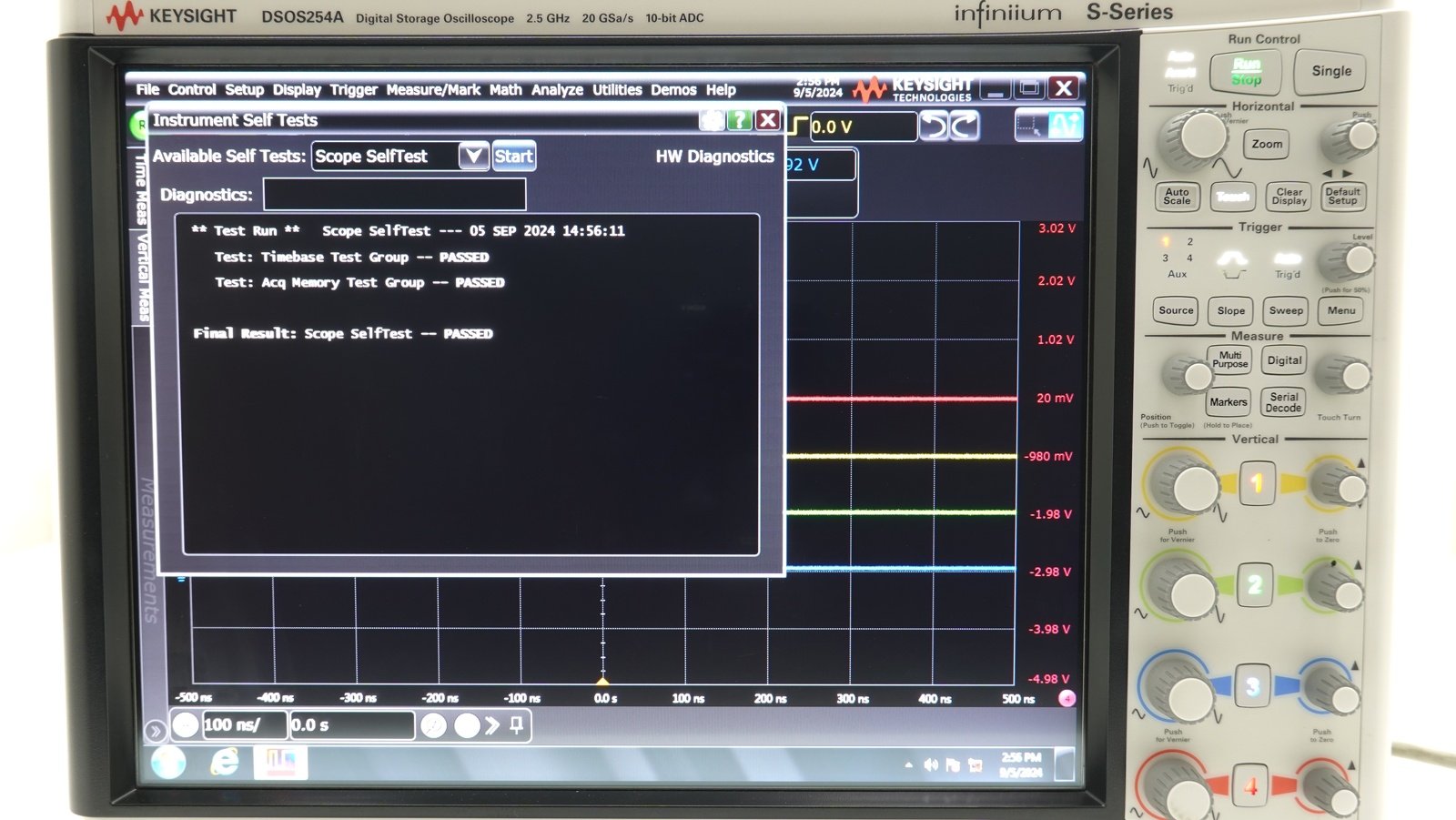The height and width of the screenshot is (820, 1456).
Task: Open the Control menu
Action: click(192, 89)
